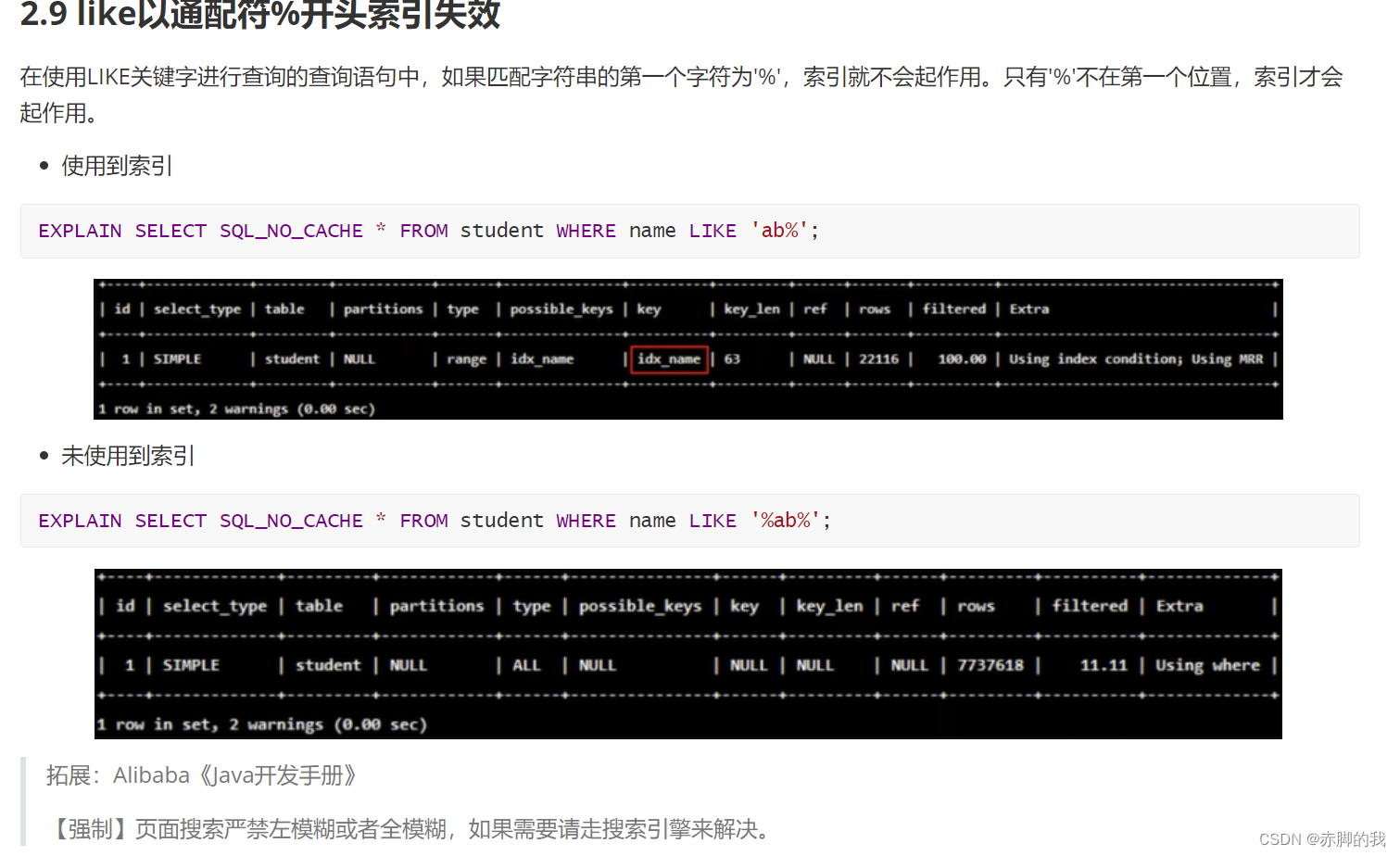This screenshot has height=856, width=1400.
Task: Click 'Using index condition; Using MRR' text
Action: [1136, 359]
